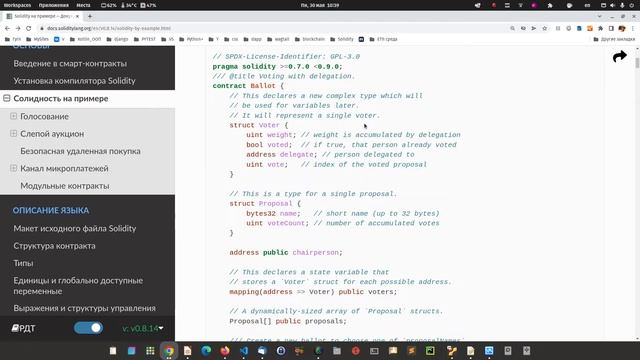
Task: Open the wagtail bookmarks folder
Action: point(278,39)
